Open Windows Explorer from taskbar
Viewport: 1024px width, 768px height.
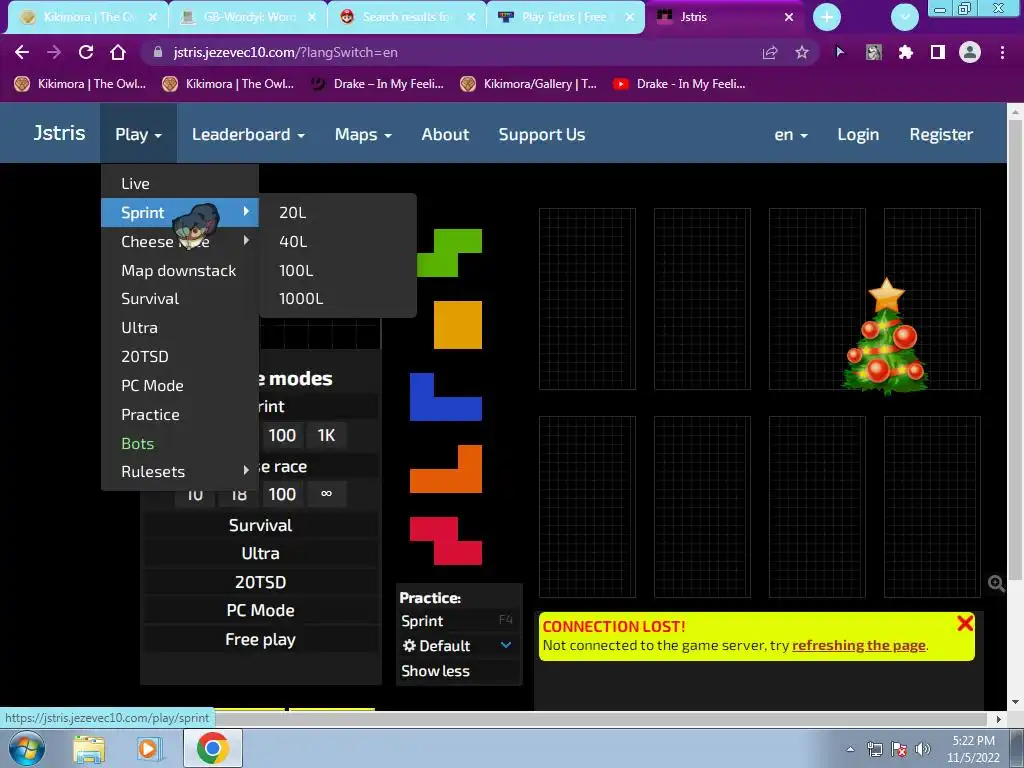(x=89, y=749)
